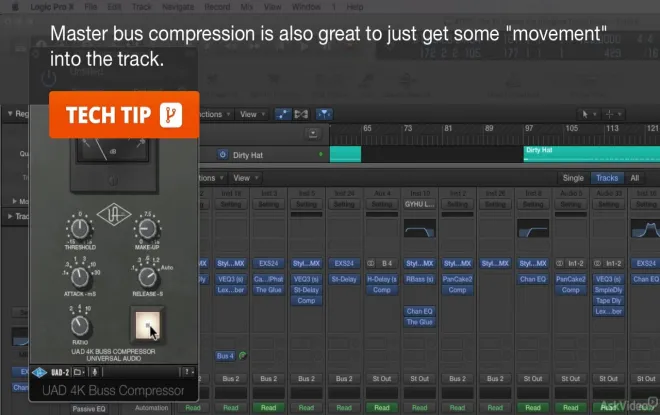The width and height of the screenshot is (660, 415).
Task: Open the Help menu
Action: point(355,7)
